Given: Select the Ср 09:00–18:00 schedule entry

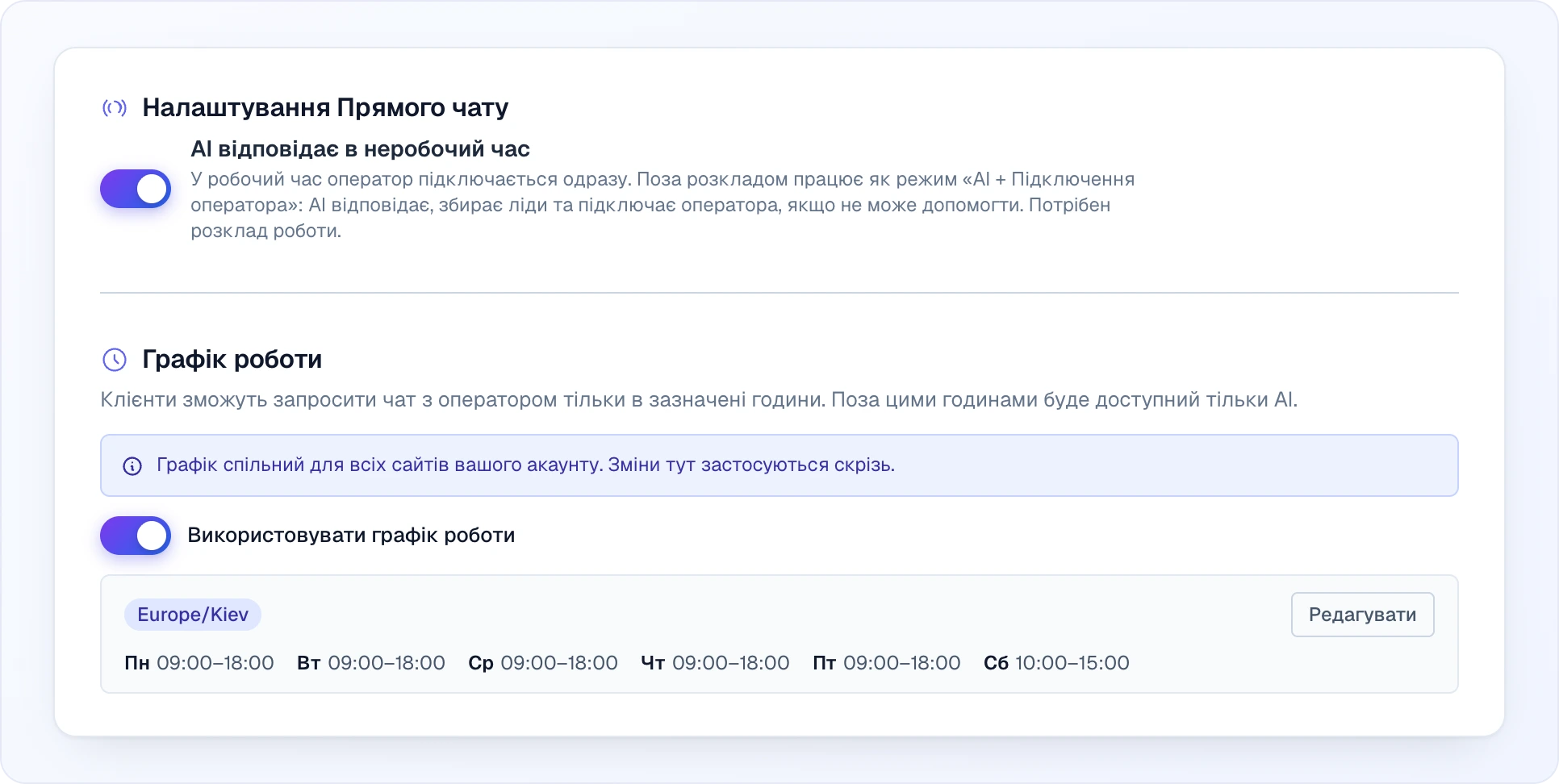Looking at the screenshot, I should pyautogui.click(x=543, y=663).
